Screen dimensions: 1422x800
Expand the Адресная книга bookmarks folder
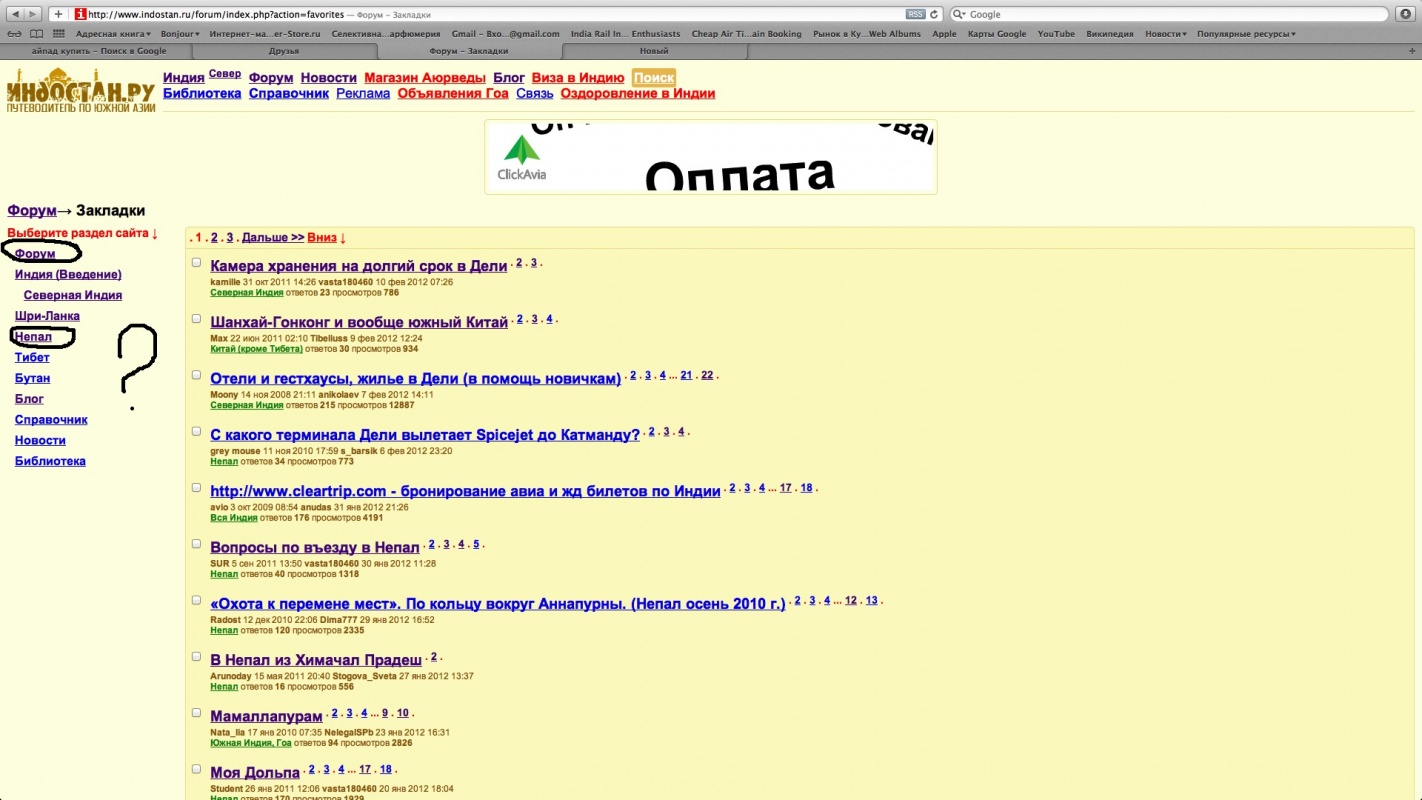click(112, 33)
